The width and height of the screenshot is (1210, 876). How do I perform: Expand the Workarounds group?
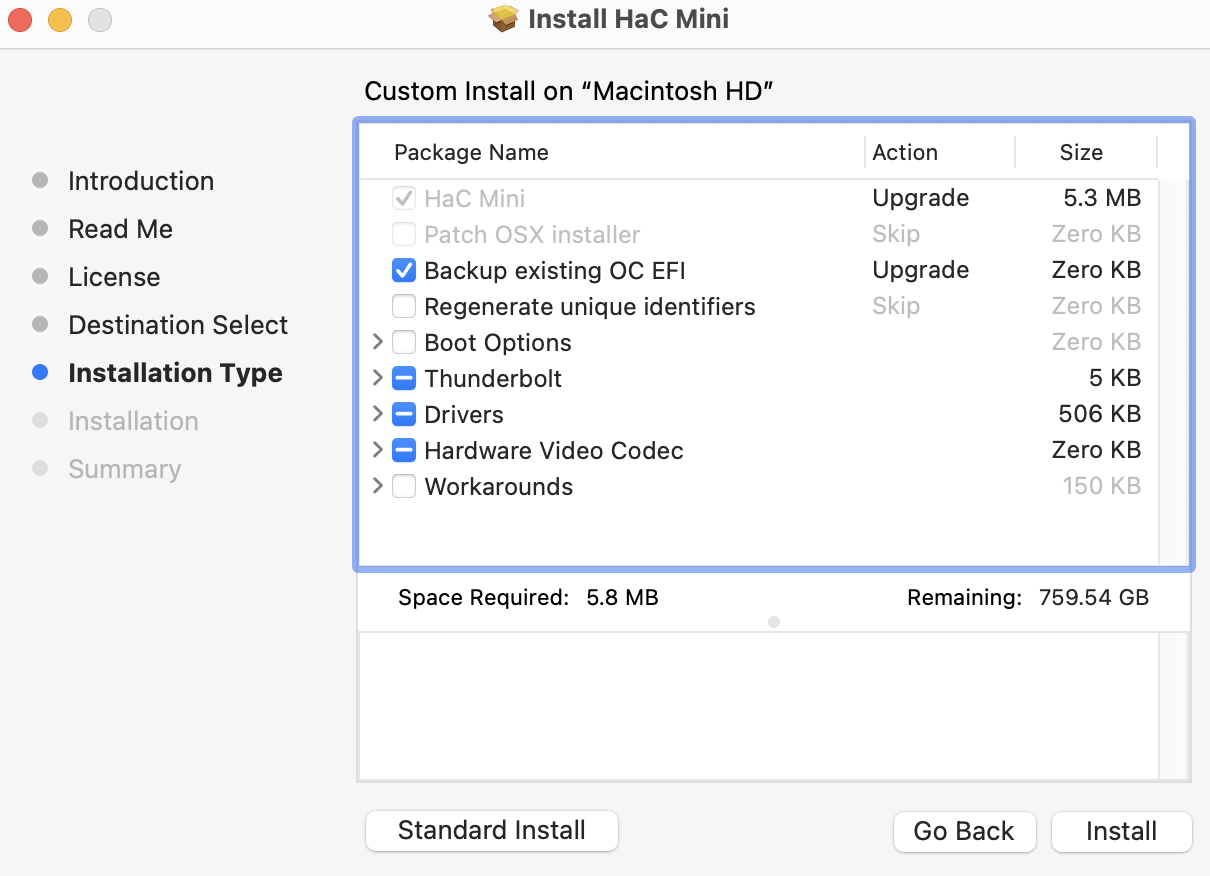[x=377, y=486]
